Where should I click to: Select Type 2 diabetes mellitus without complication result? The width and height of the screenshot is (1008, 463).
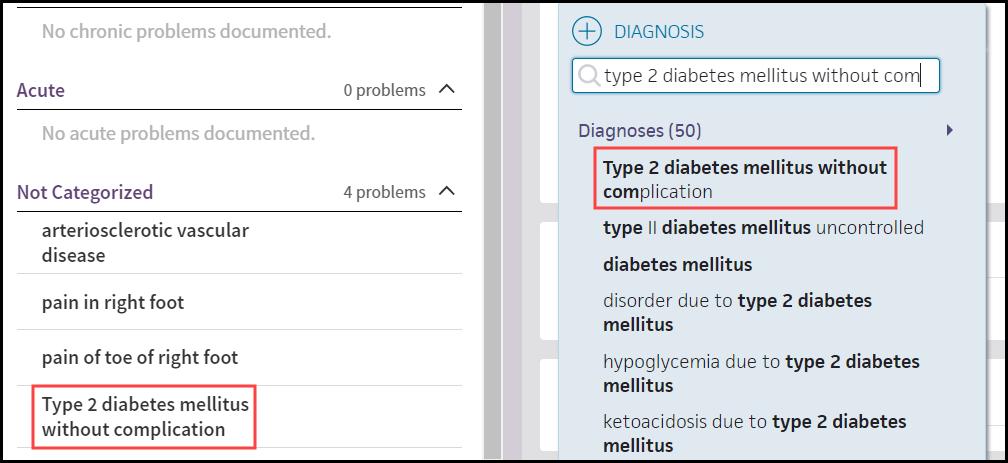point(745,179)
